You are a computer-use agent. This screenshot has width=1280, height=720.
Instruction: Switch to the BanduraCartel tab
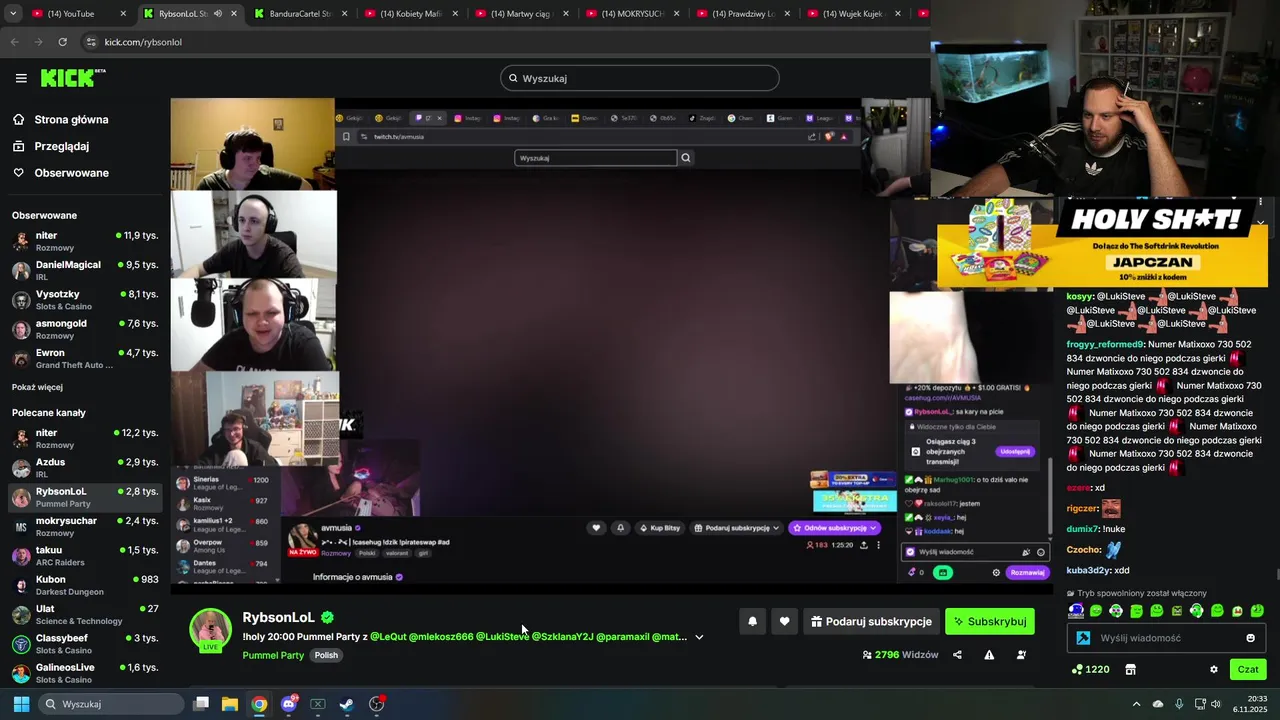[300, 14]
